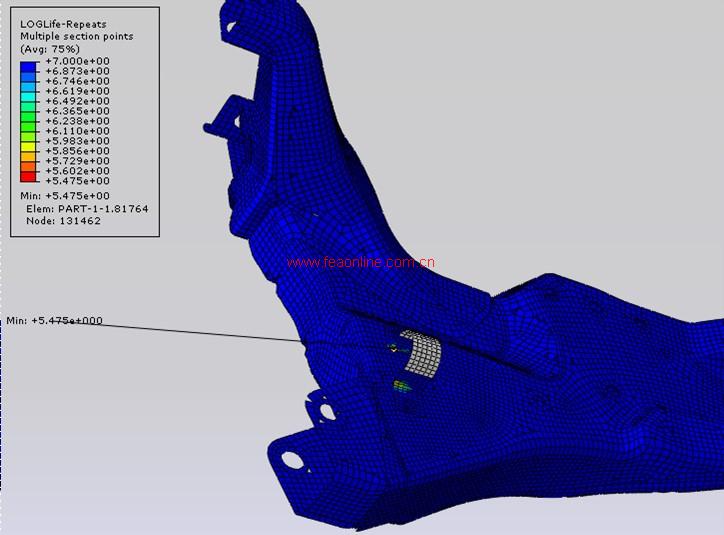Select the legend 'Min: +5.475e+00' line
Viewport: 724px width, 535px height.
[x=65, y=196]
